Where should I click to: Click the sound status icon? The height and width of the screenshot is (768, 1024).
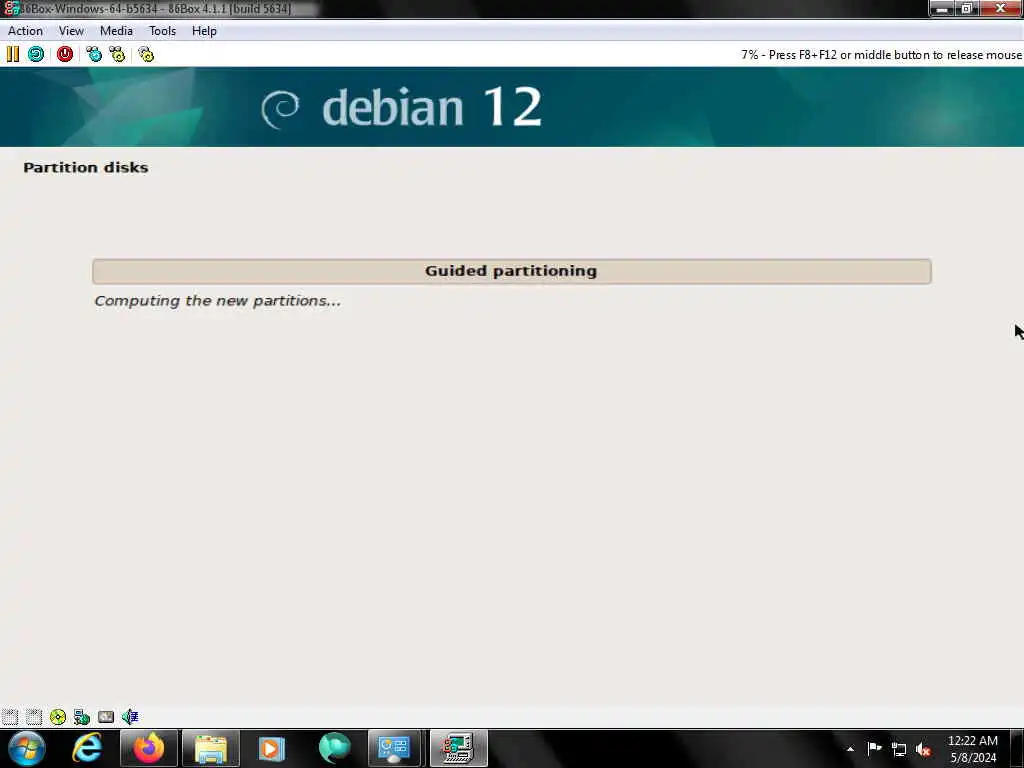tap(130, 717)
